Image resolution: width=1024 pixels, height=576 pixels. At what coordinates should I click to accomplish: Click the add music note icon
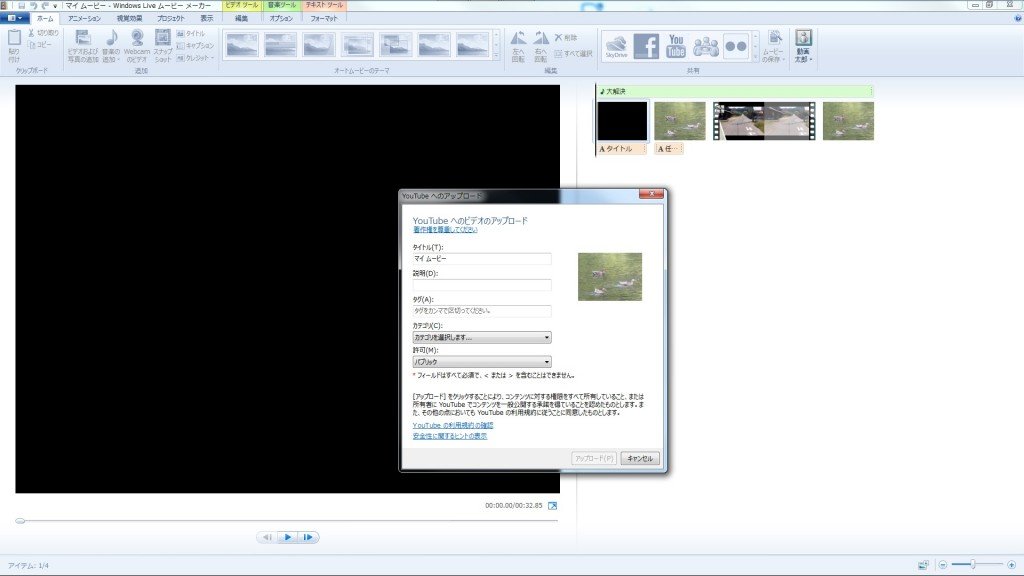pos(111,46)
